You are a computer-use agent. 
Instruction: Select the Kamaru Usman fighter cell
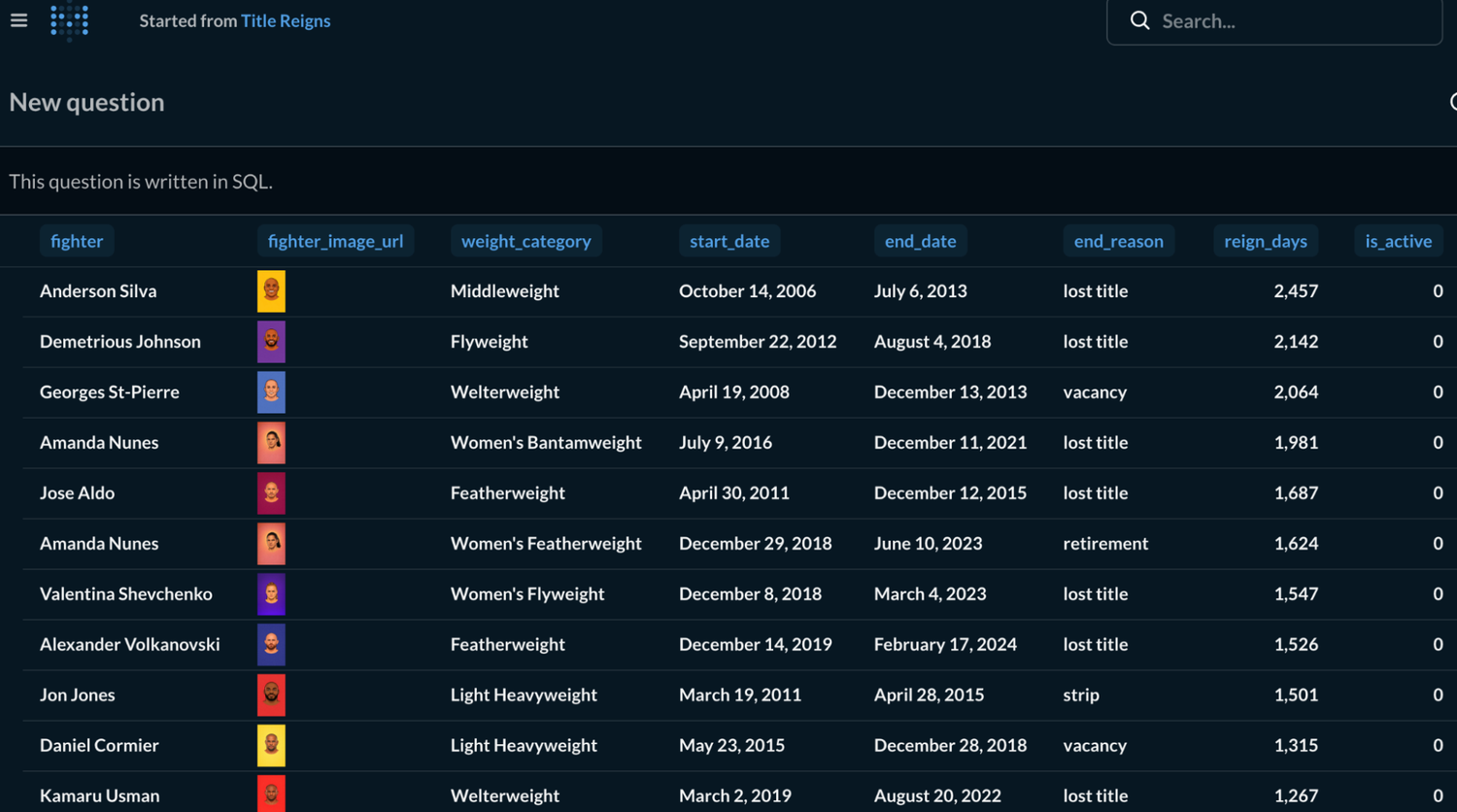[100, 796]
